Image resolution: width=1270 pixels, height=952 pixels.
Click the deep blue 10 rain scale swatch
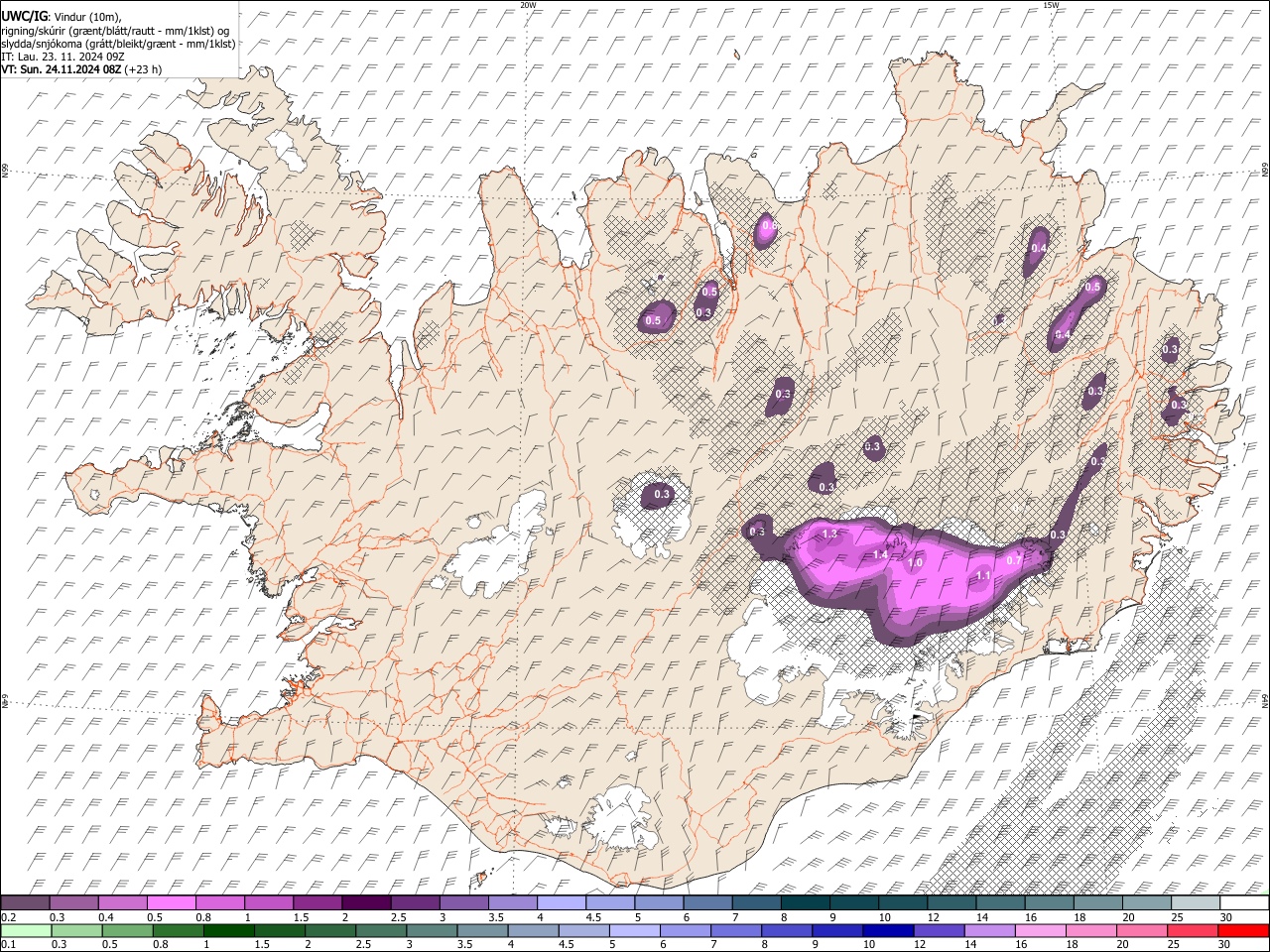coord(886,930)
